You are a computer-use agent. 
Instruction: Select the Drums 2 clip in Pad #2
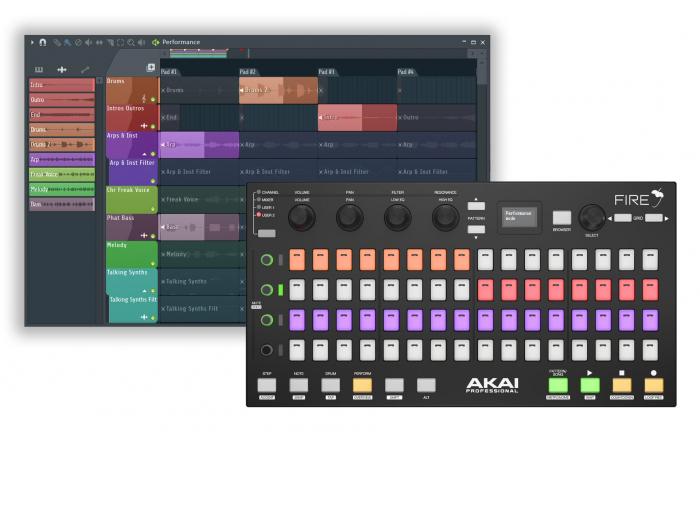coord(277,90)
